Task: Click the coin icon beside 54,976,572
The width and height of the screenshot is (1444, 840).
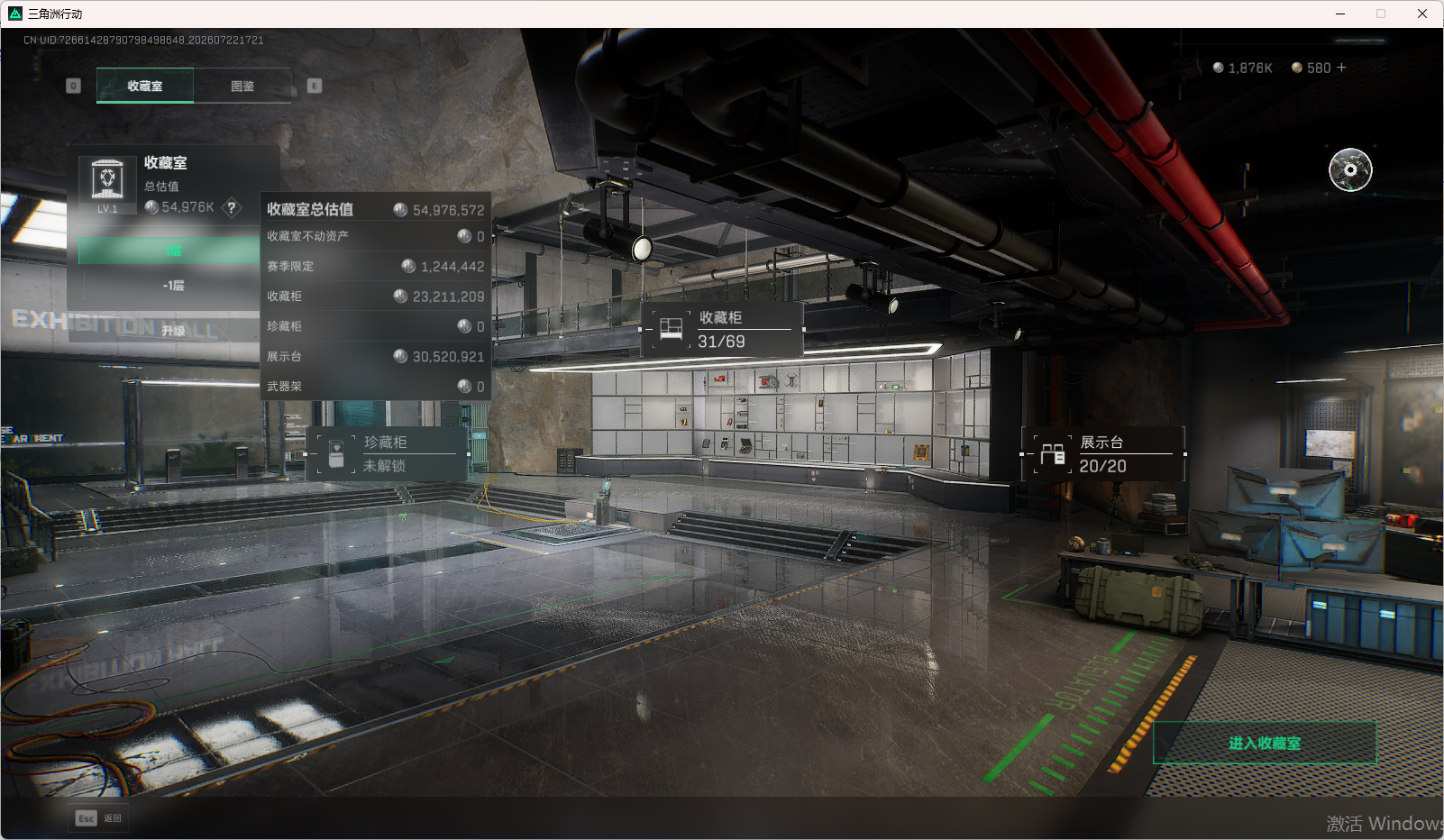Action: pos(400,209)
